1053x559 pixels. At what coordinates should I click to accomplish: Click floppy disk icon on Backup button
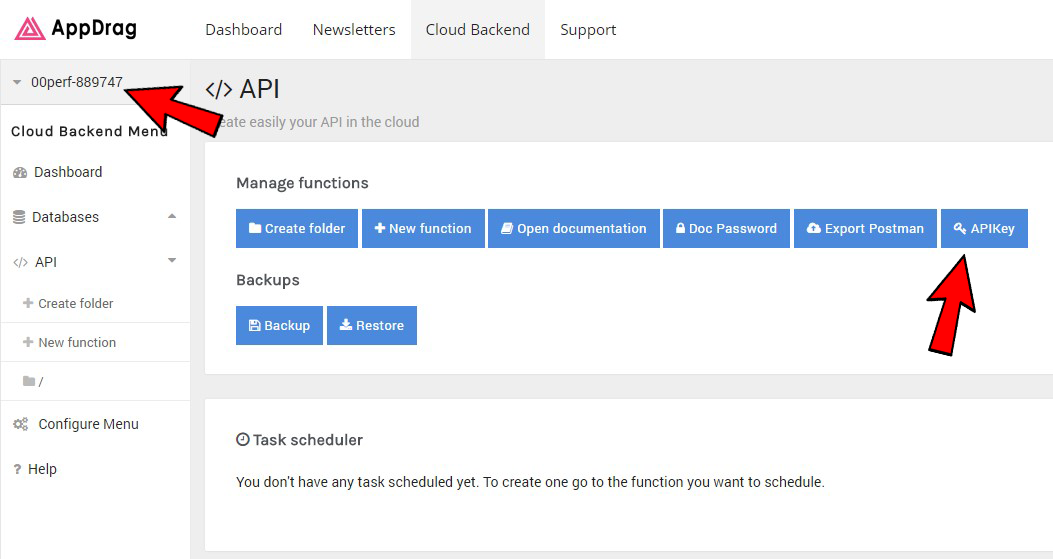click(x=255, y=325)
